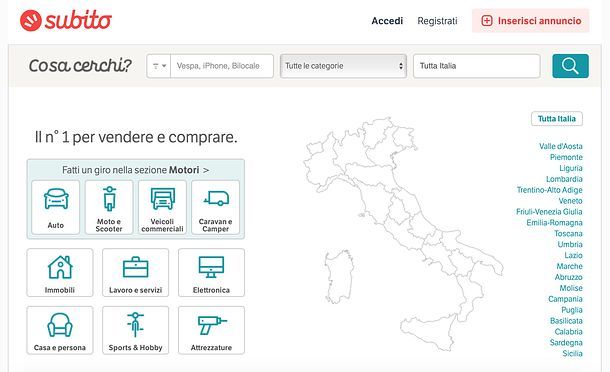
Task: Click the Registrati link
Action: 437,21
